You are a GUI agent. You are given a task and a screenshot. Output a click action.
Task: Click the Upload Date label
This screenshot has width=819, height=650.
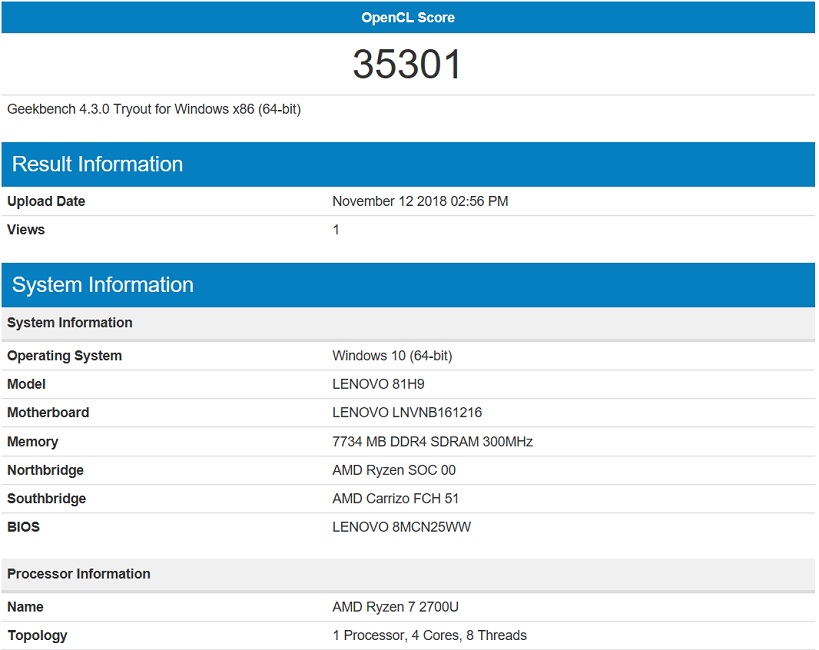tap(46, 201)
